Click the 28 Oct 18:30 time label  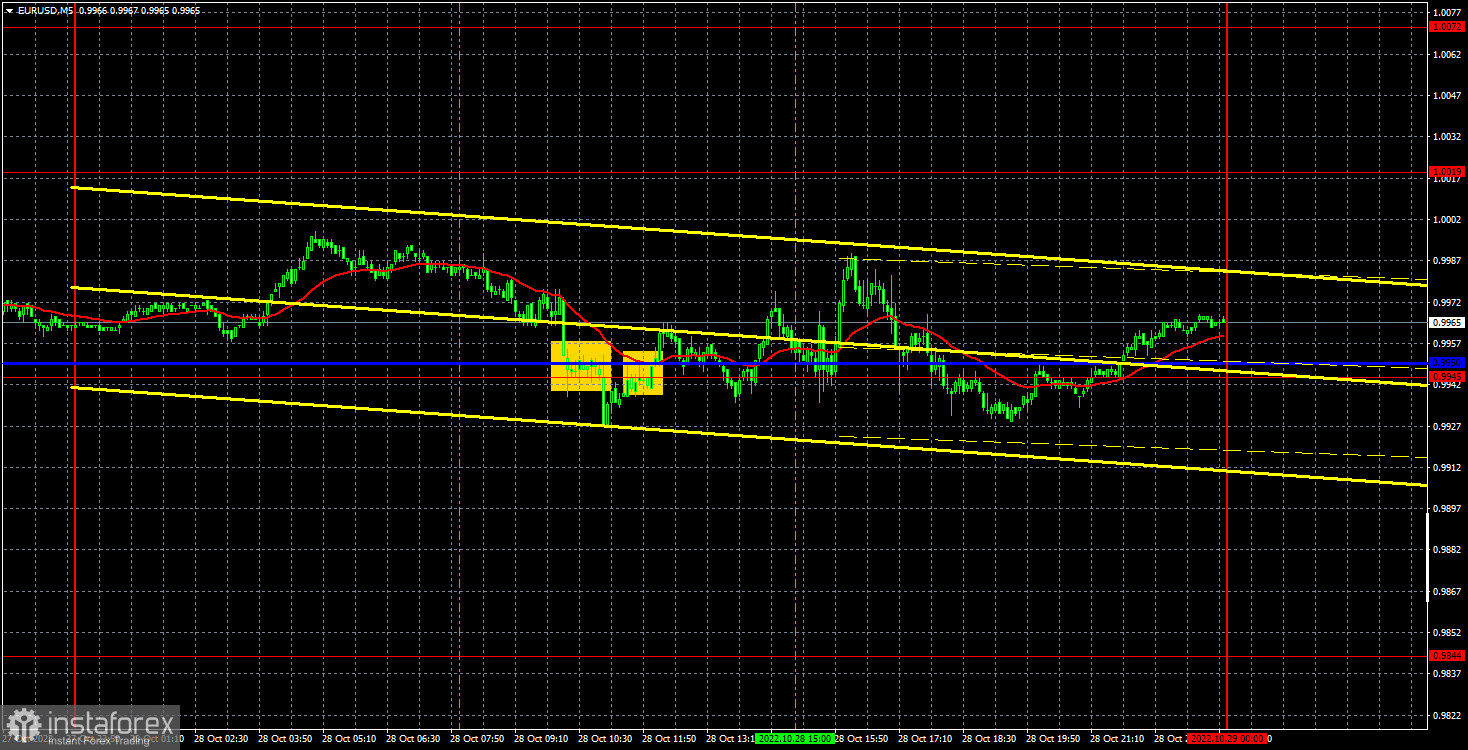click(990, 739)
